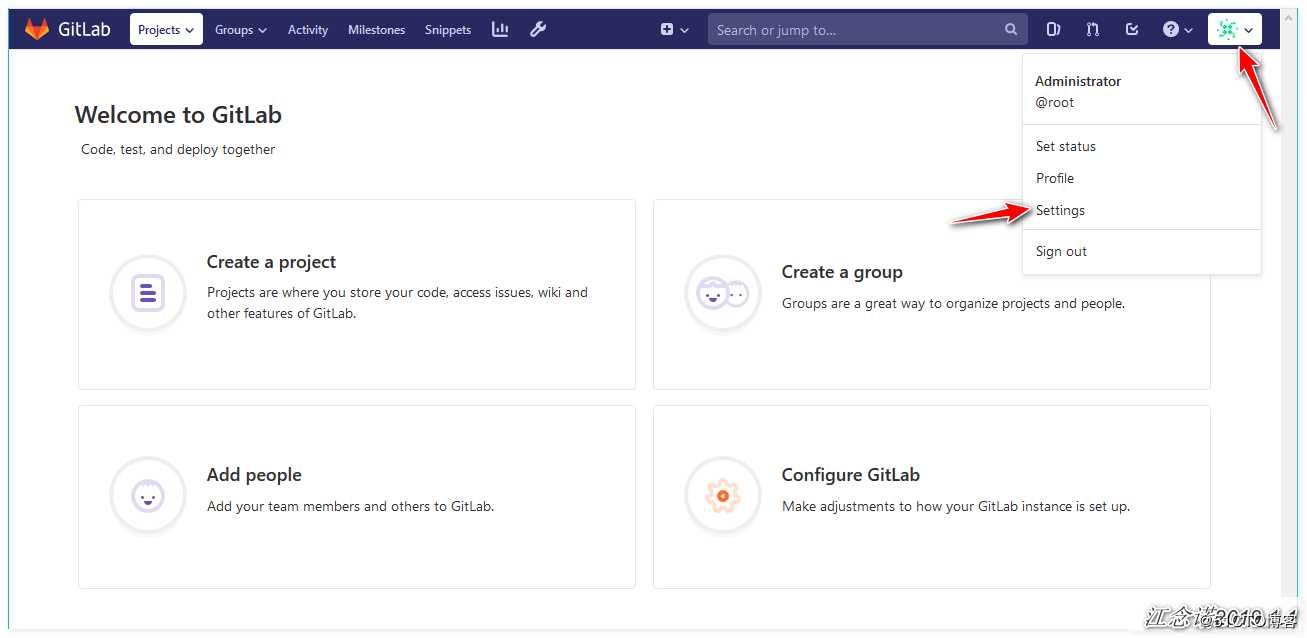Click the @root username text
The image size is (1307, 638).
click(x=1055, y=102)
